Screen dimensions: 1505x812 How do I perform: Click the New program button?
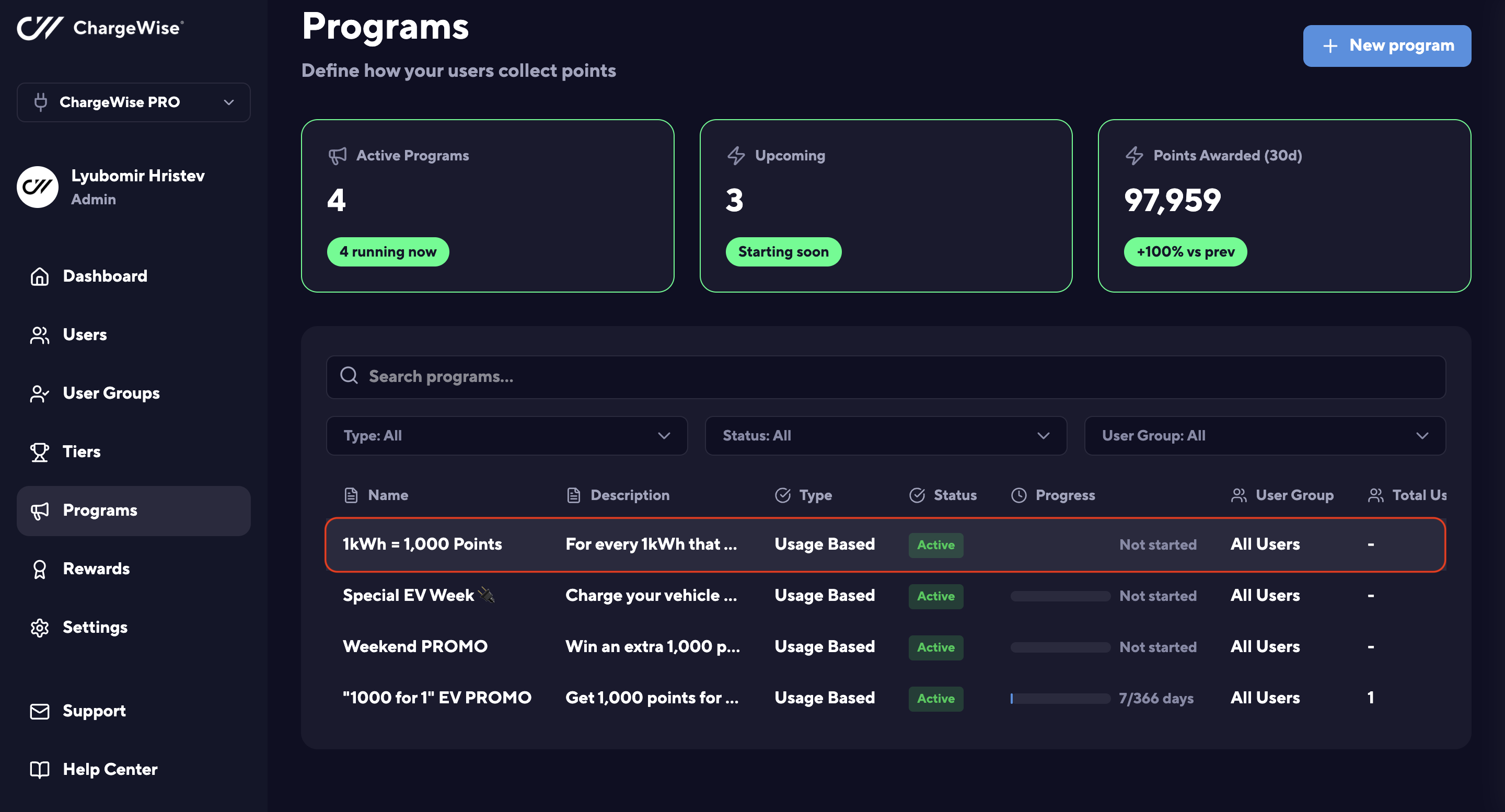pos(1386,45)
